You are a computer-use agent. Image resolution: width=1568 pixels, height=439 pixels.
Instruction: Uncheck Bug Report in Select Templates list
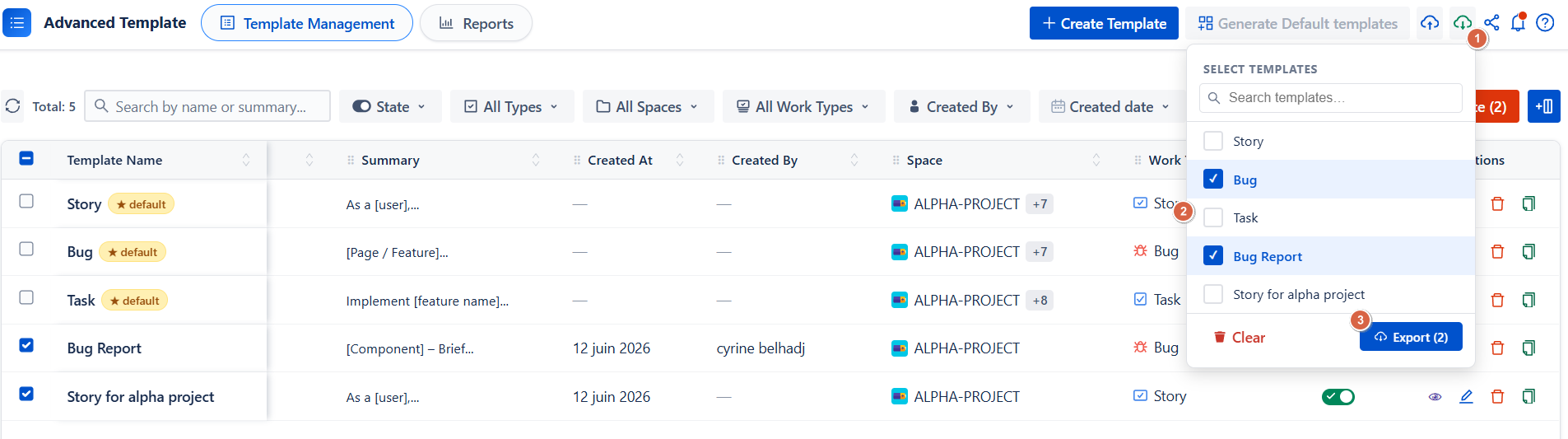point(1213,255)
